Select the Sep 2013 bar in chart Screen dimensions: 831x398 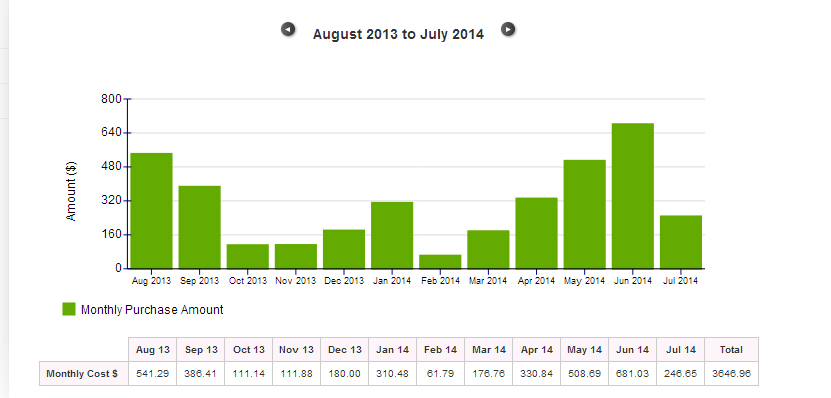click(x=199, y=227)
